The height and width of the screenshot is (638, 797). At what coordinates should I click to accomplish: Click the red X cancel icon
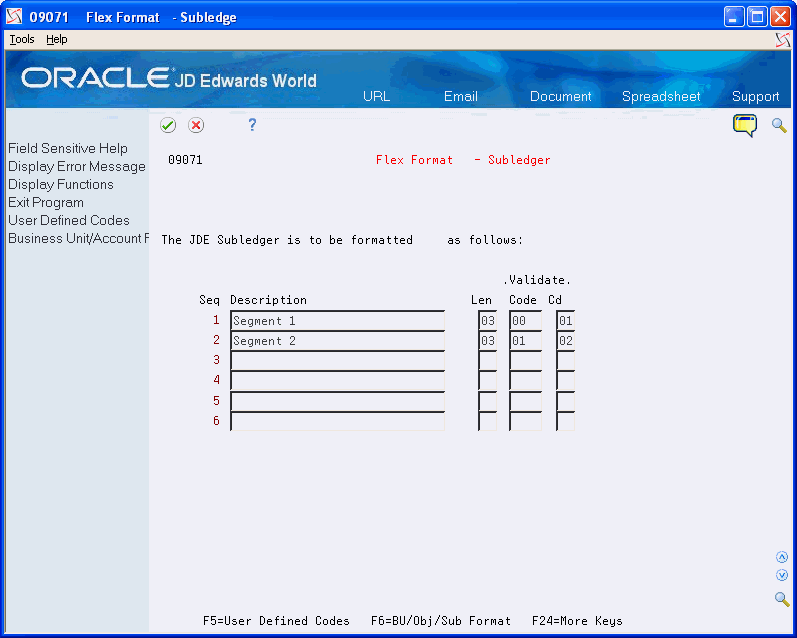(x=196, y=125)
